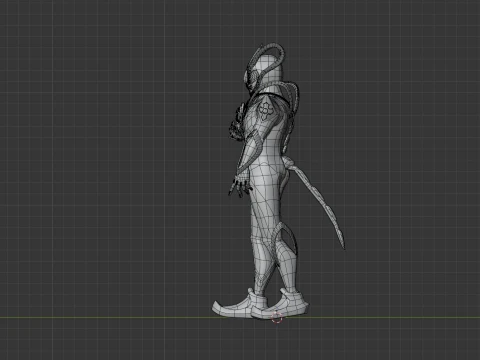Click the red-white 3D cursor at the feet
480x360 pixels.
(277, 318)
